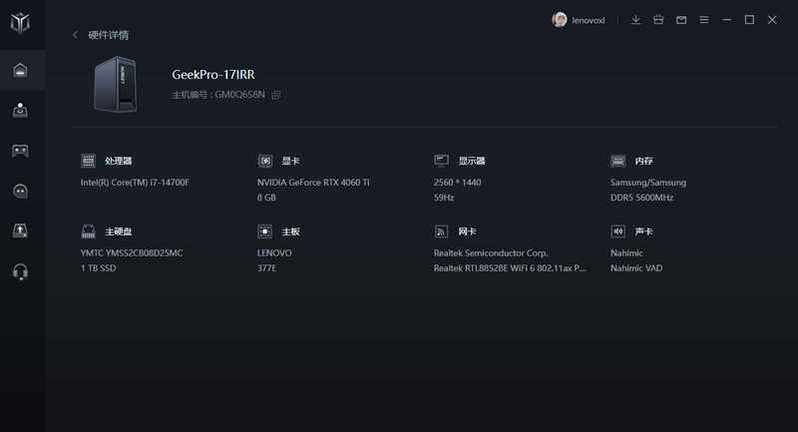
Task: Go back using the arrow beside 硬件详情
Action: tap(75, 35)
